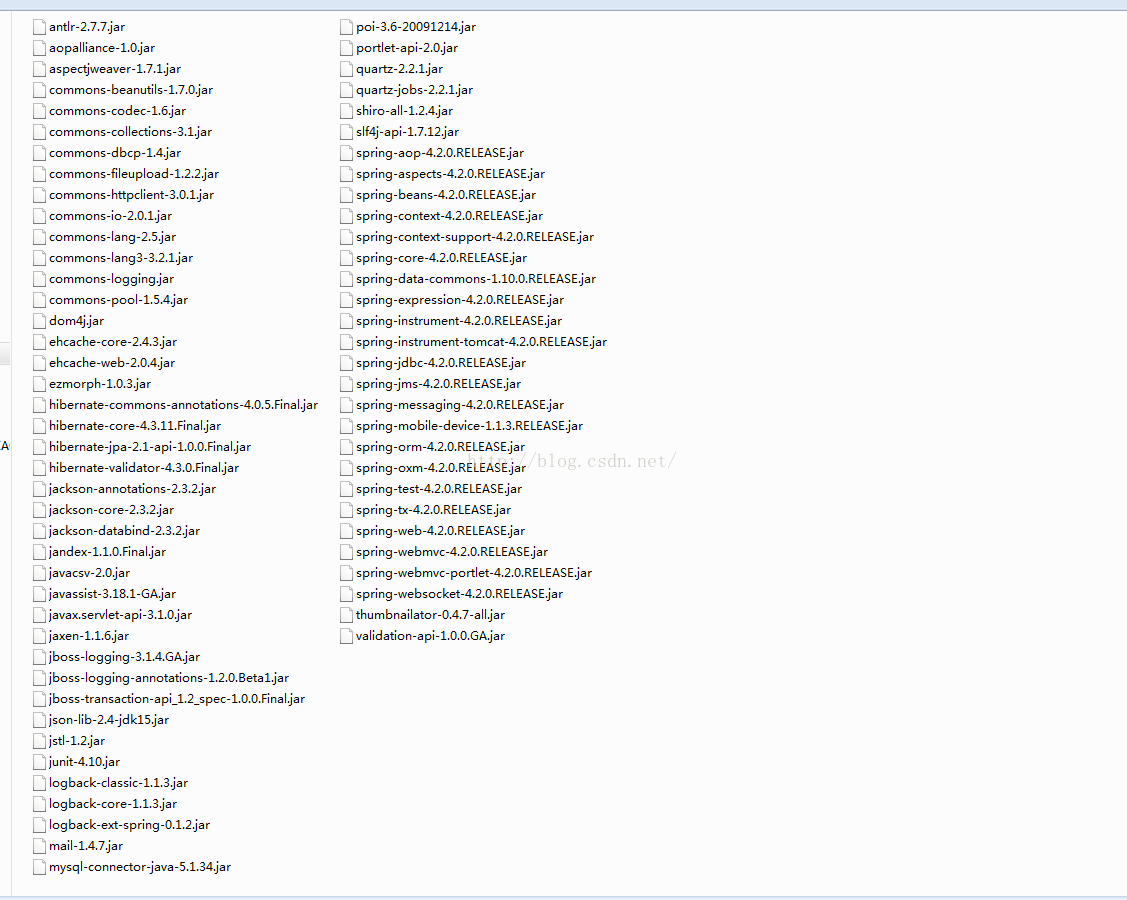
Task: Pick the icon for jboss-logging-annotations-1.2.0.Beta1.jar
Action: click(40, 678)
